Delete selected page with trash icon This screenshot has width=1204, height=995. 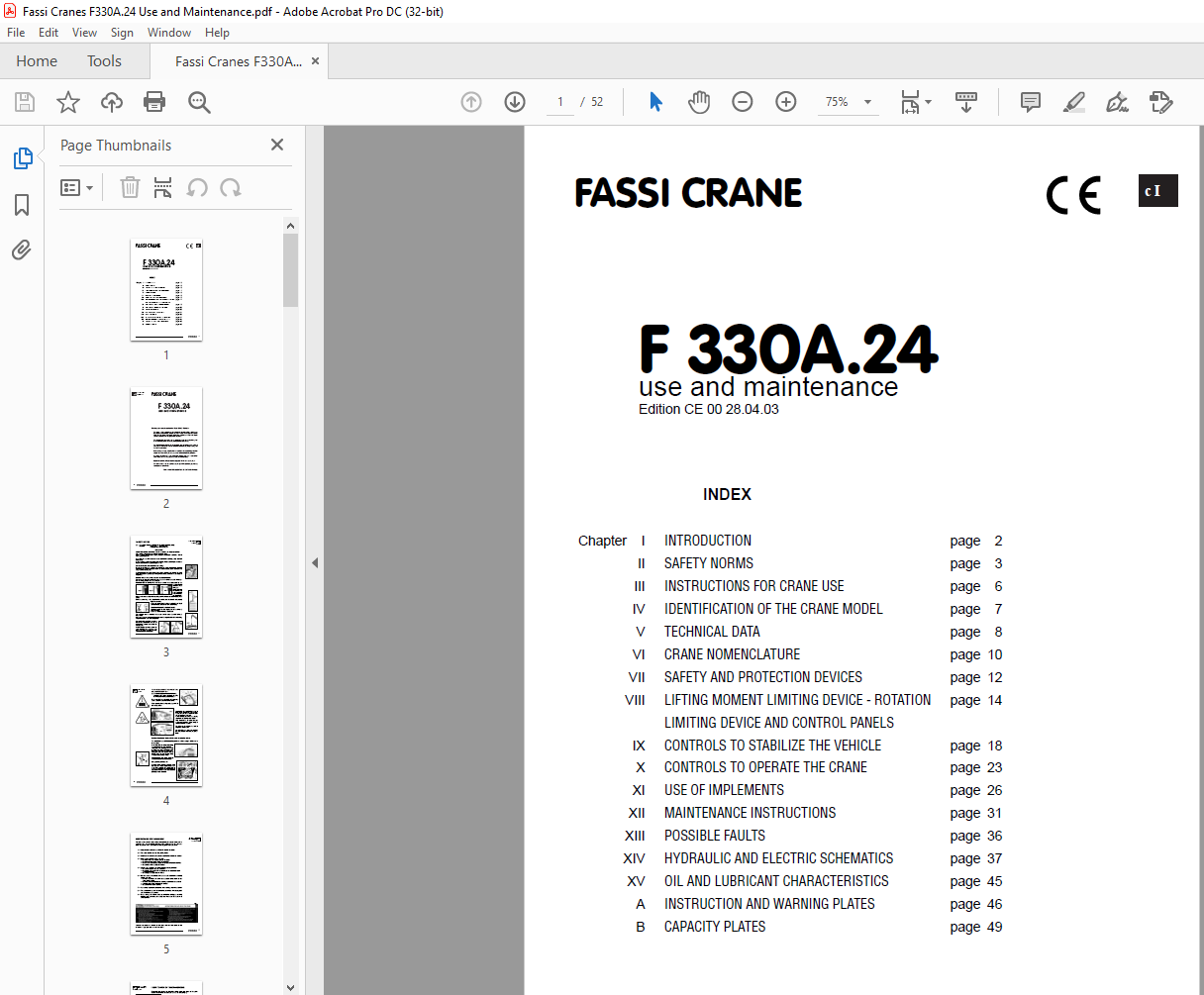click(130, 187)
